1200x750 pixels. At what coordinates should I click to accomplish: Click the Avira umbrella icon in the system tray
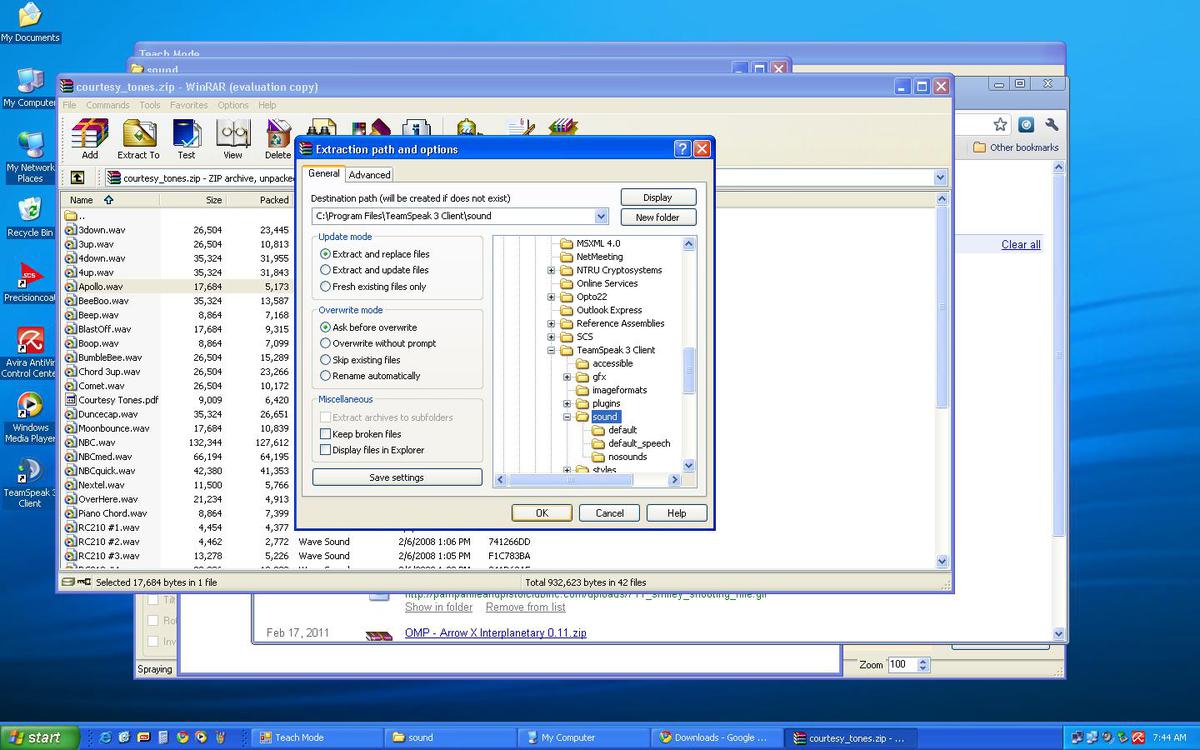pos(1137,737)
